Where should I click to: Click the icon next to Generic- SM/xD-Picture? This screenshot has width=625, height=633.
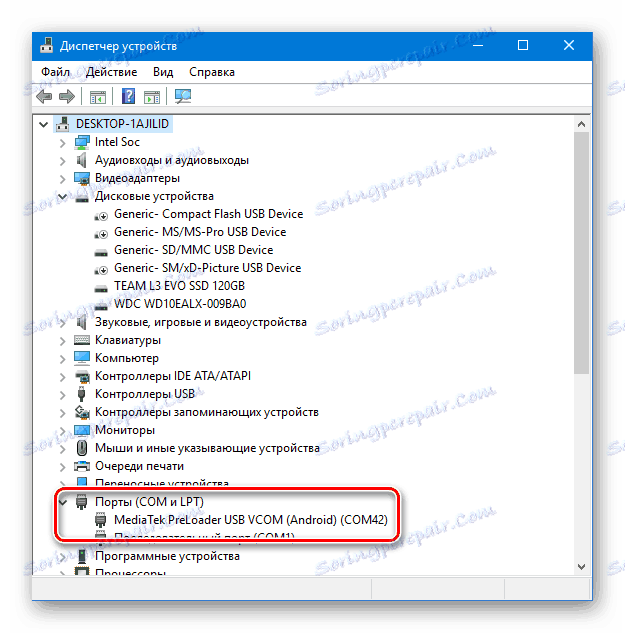(x=101, y=269)
